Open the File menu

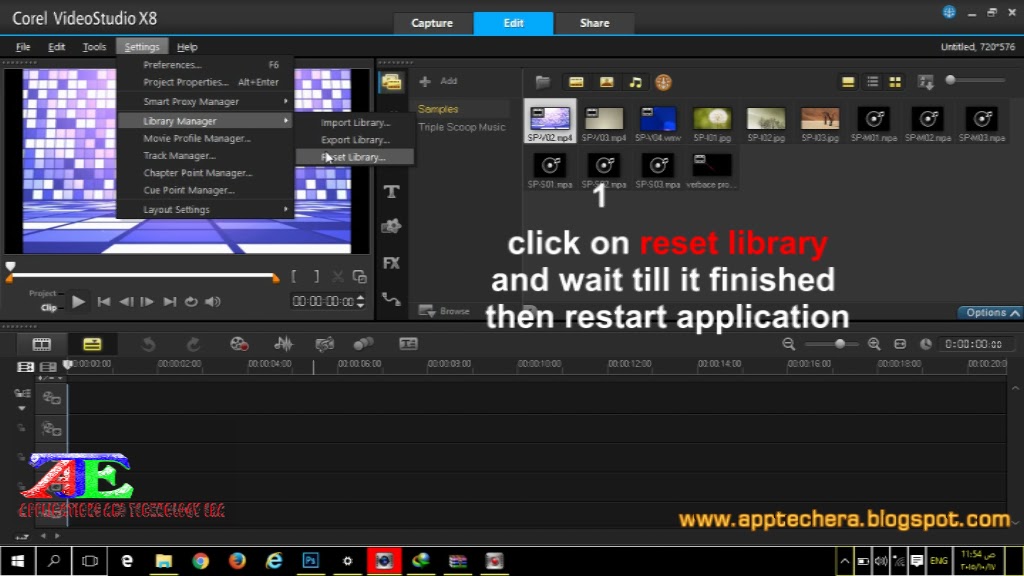23,47
